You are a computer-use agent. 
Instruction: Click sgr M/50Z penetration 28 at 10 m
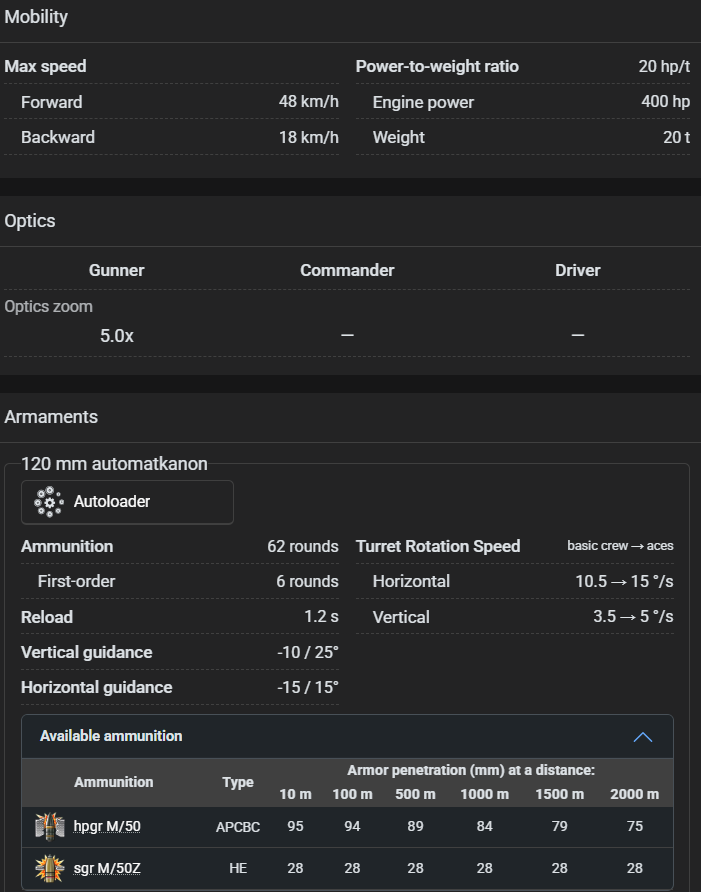[x=295, y=869]
